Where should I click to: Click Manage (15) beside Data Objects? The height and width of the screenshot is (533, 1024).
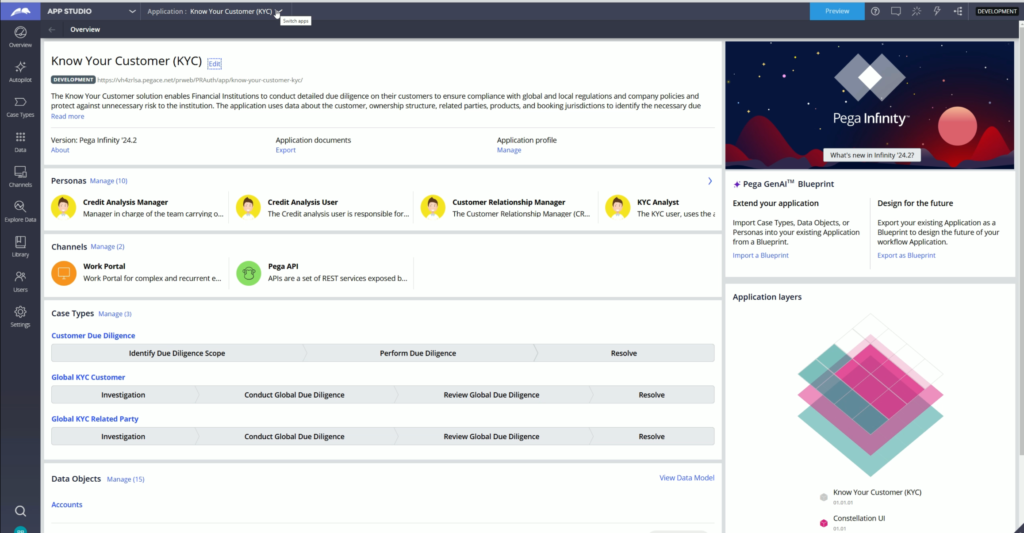(x=125, y=479)
